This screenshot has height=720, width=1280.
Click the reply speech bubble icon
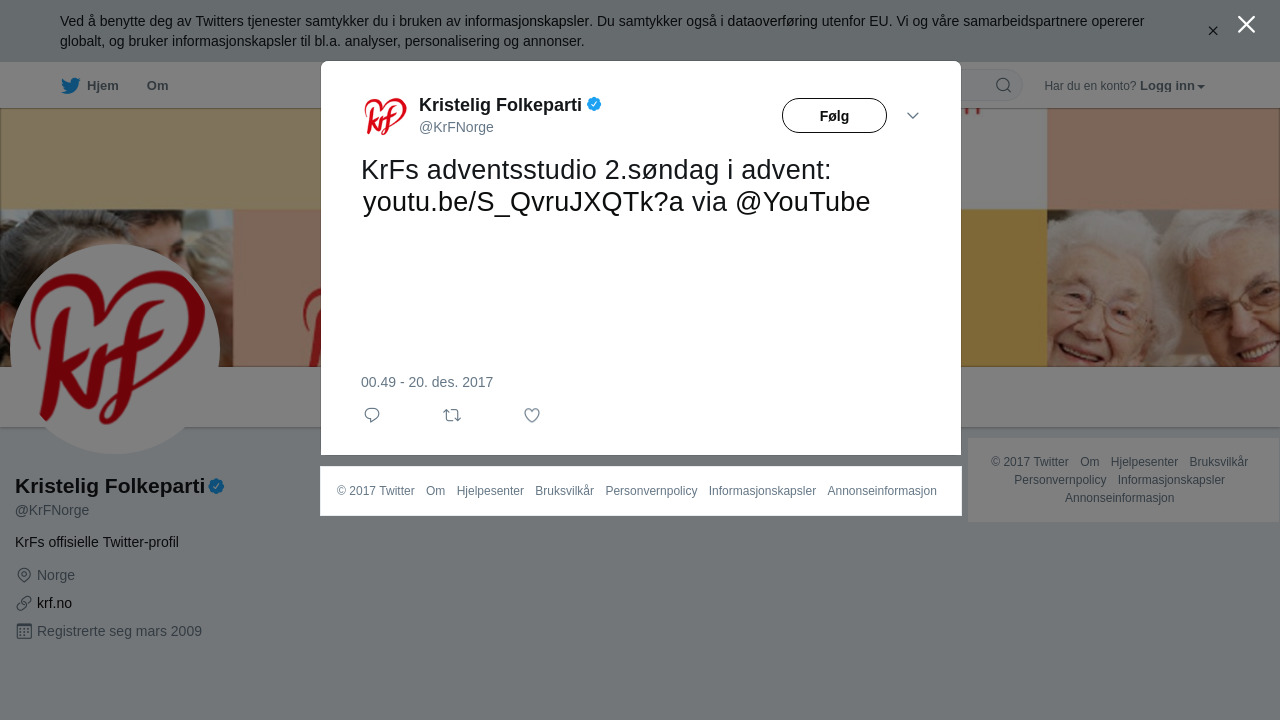[372, 415]
